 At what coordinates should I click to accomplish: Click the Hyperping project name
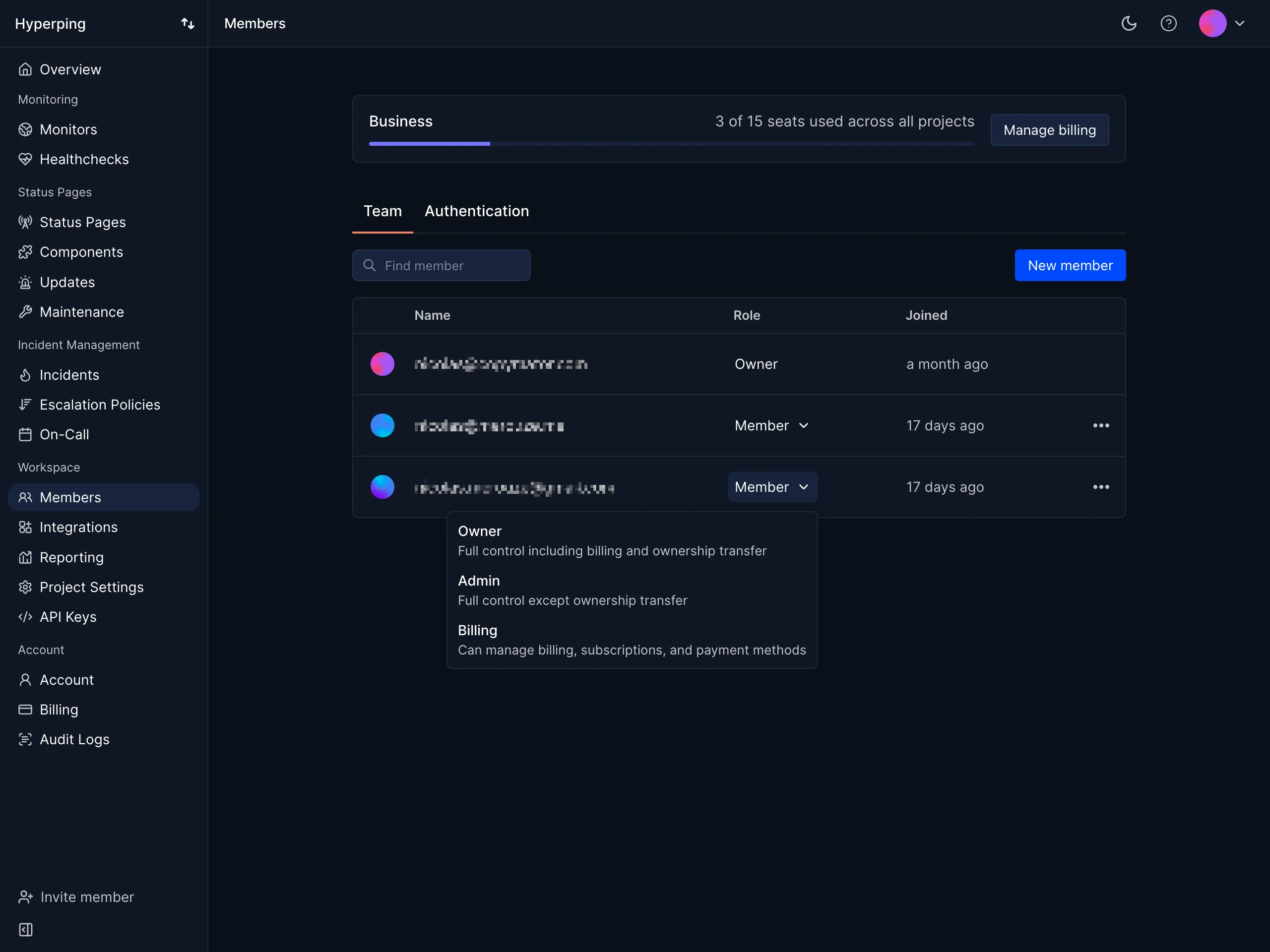[50, 23]
